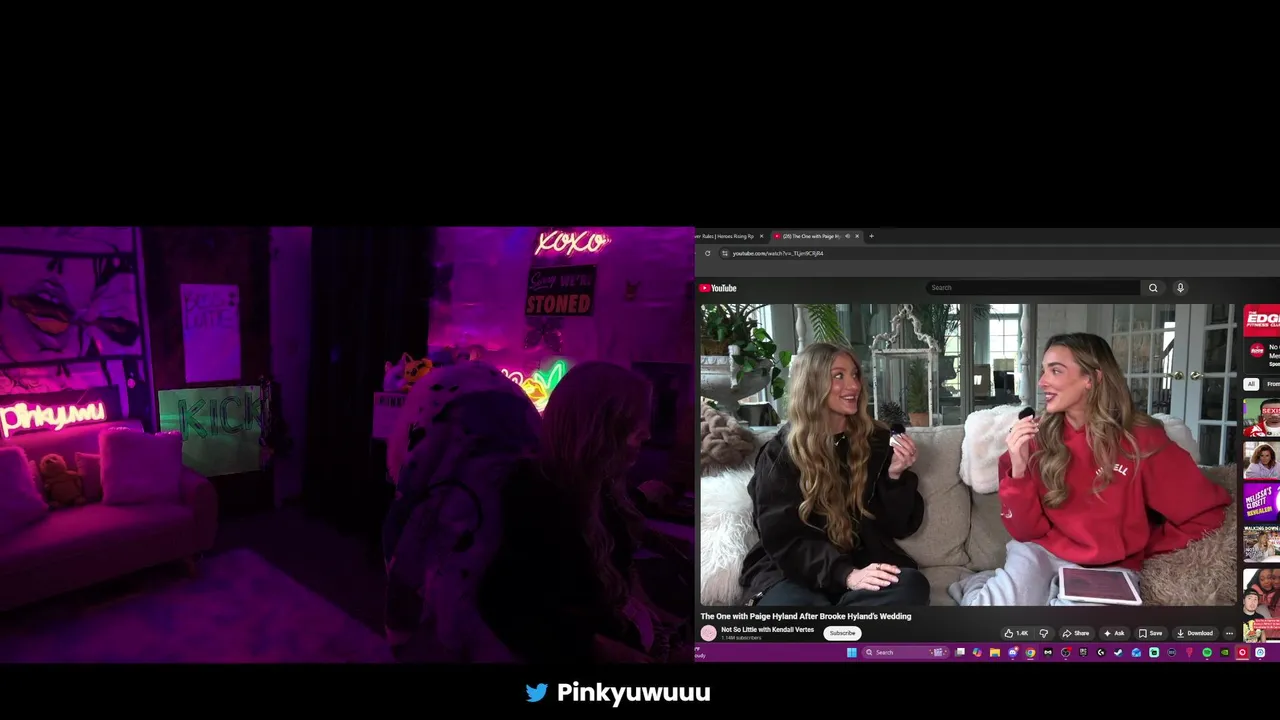Close The One with Paige Hyland tab
The height and width of the screenshot is (720, 1280).
[857, 236]
